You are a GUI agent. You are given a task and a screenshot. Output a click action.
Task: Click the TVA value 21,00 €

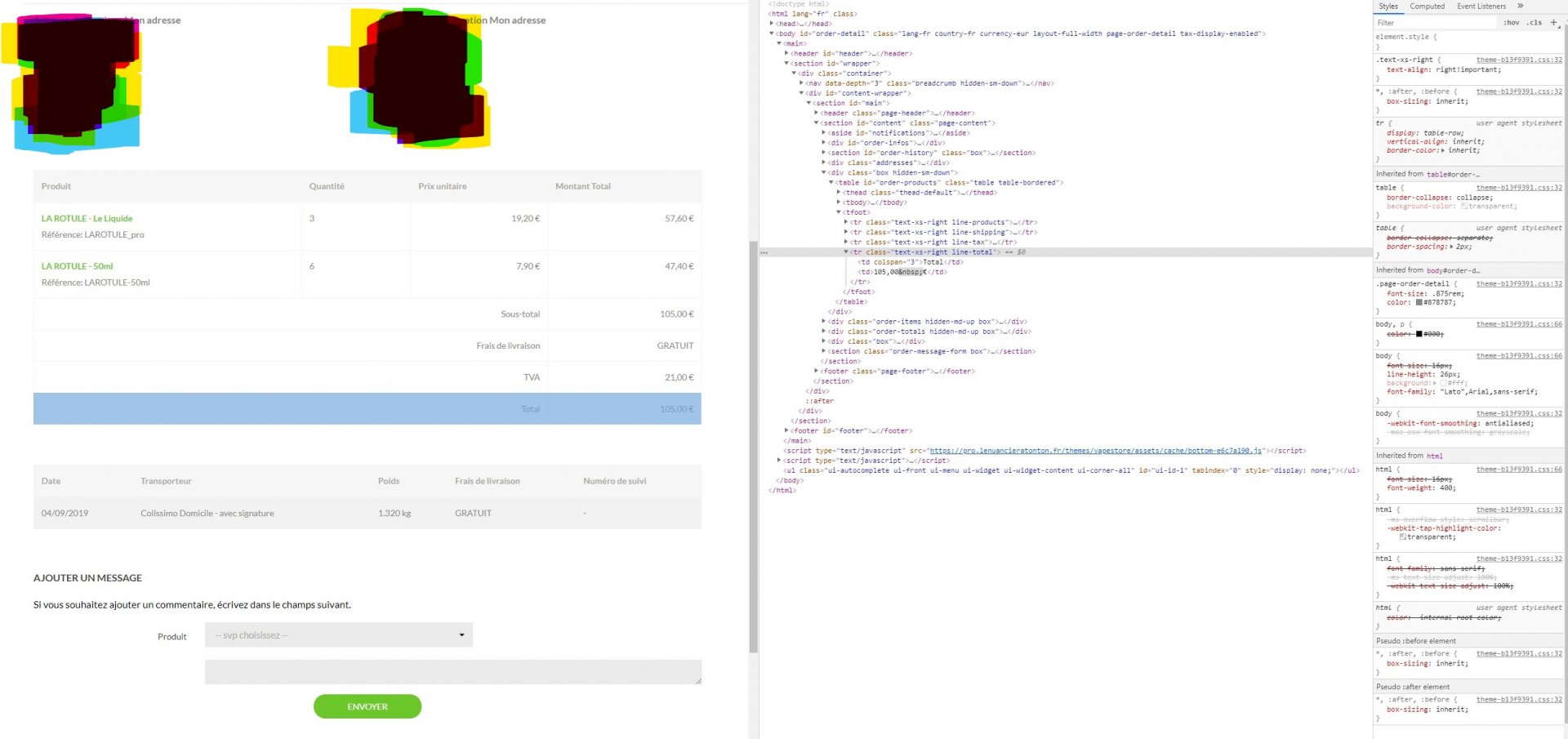(679, 377)
